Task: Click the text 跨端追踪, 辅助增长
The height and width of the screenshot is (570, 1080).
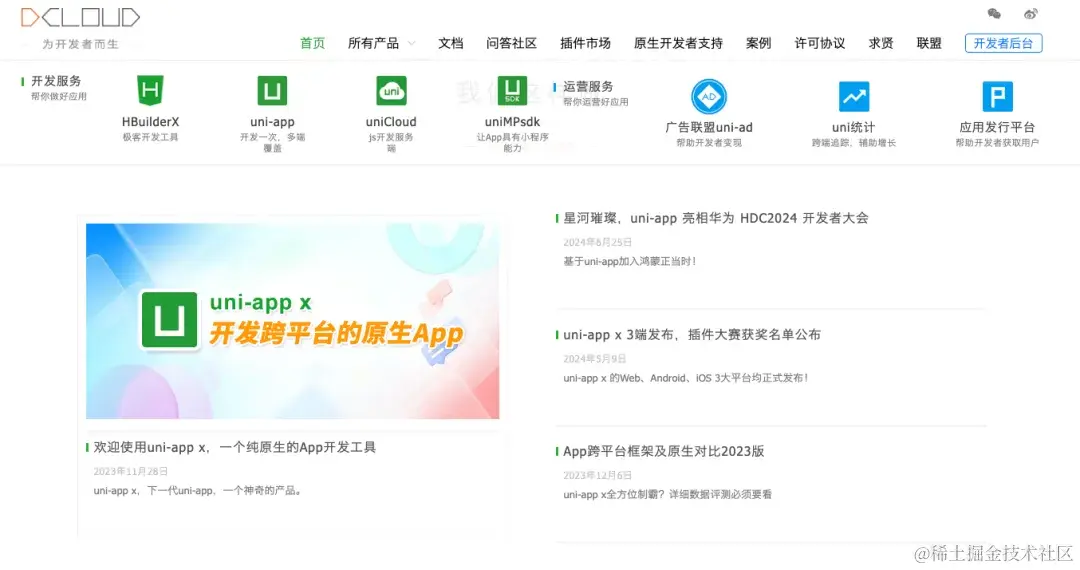Action: [x=853, y=143]
